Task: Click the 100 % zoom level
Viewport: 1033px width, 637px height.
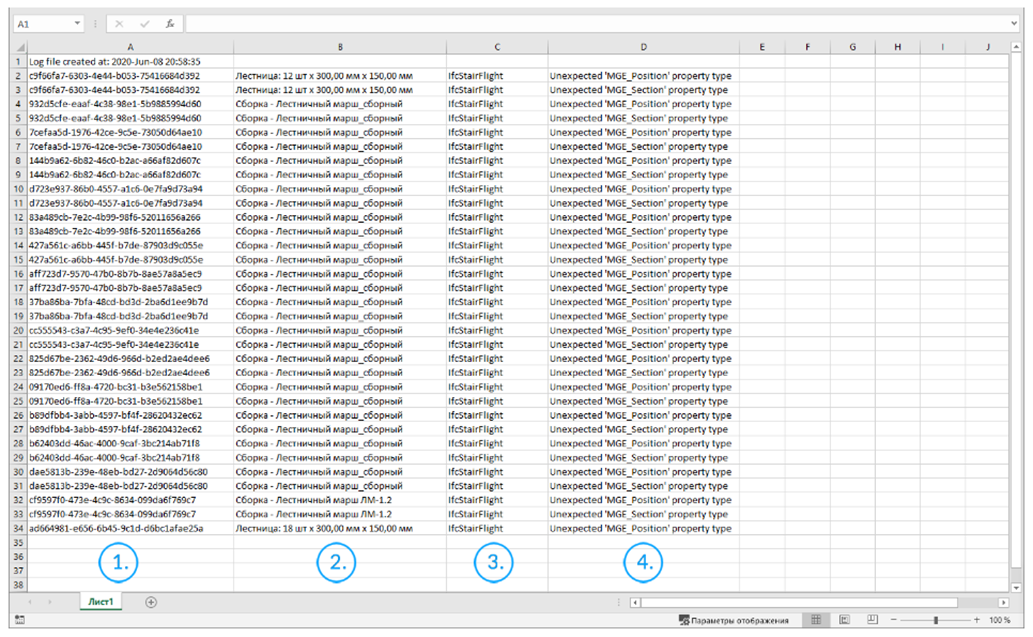Action: tap(999, 621)
